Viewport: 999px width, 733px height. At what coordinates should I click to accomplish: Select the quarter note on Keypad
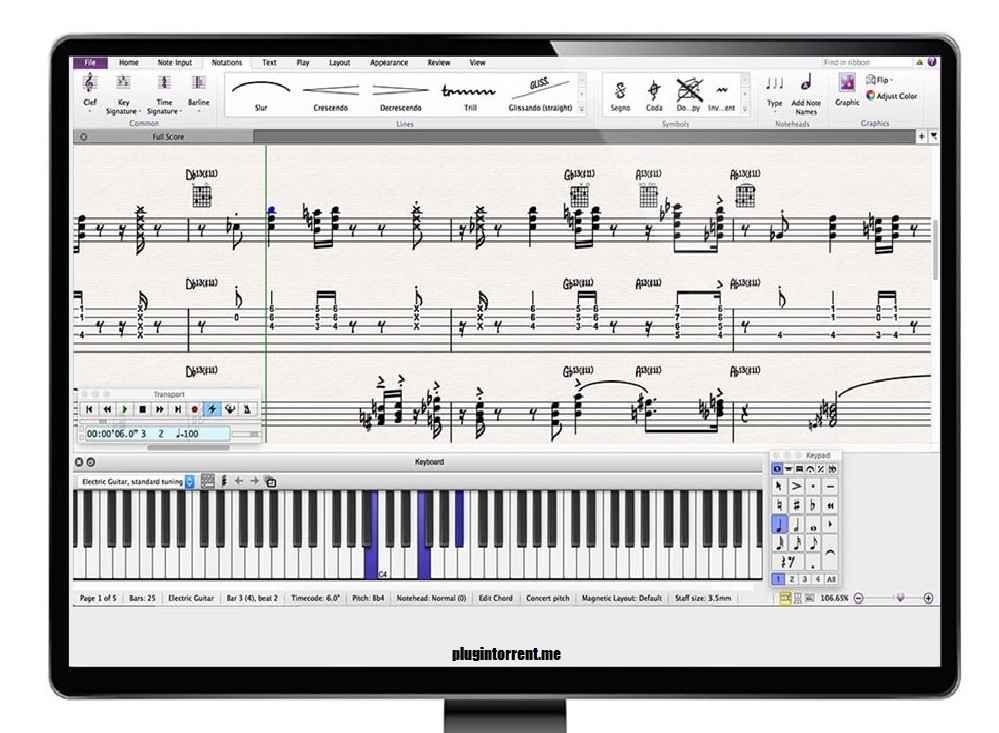click(779, 525)
